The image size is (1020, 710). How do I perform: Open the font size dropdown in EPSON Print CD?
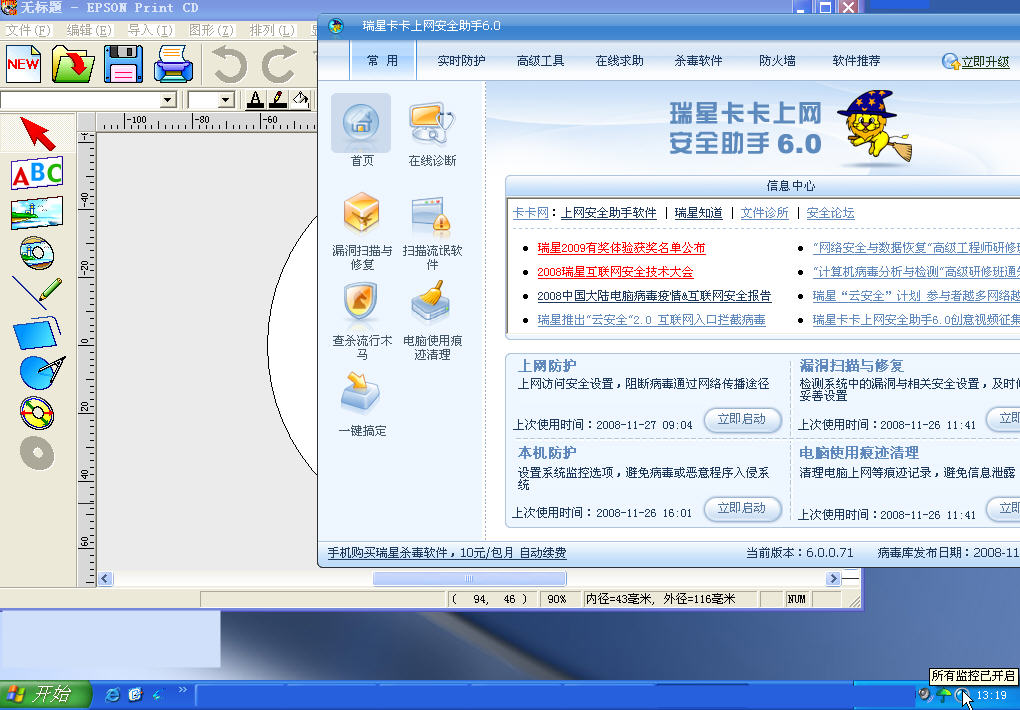[x=226, y=100]
